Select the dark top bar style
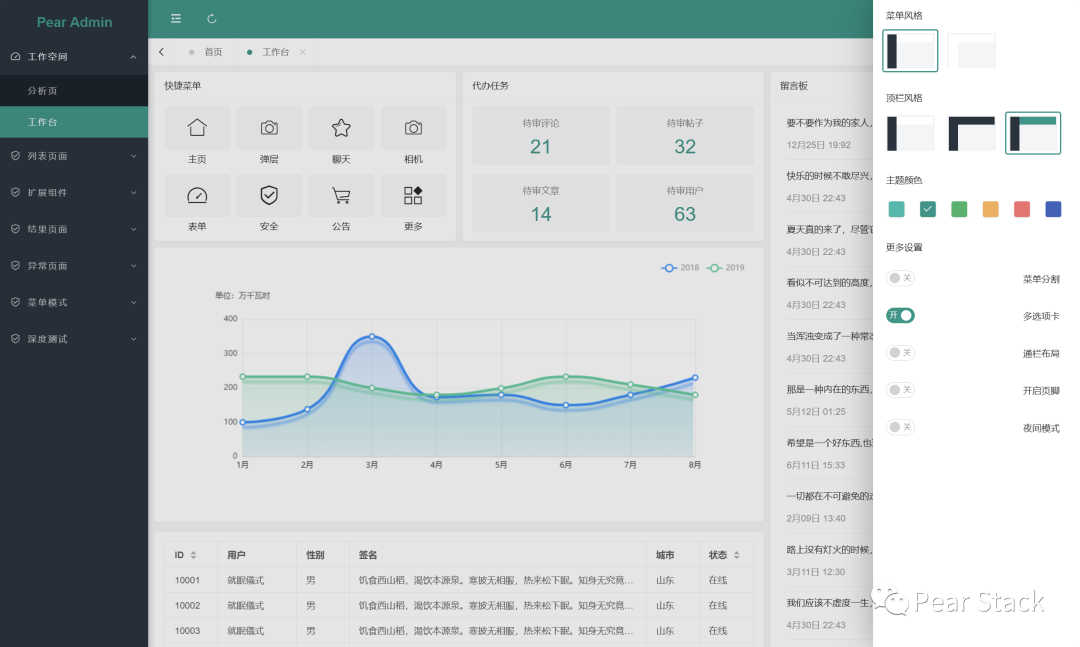 click(x=971, y=133)
